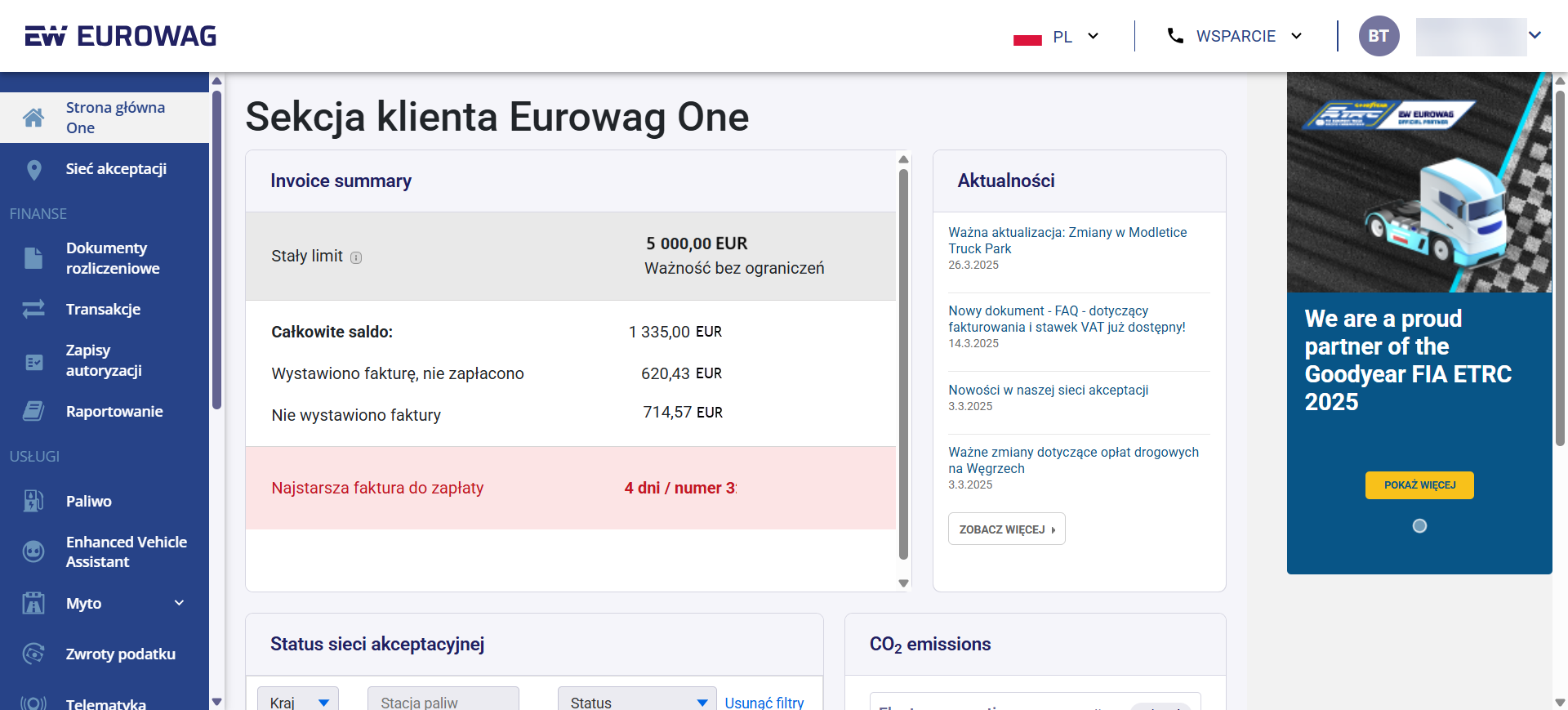Image resolution: width=1568 pixels, height=710 pixels.
Task: Click the Invoice summary scrollbar thumb
Action: [903, 364]
